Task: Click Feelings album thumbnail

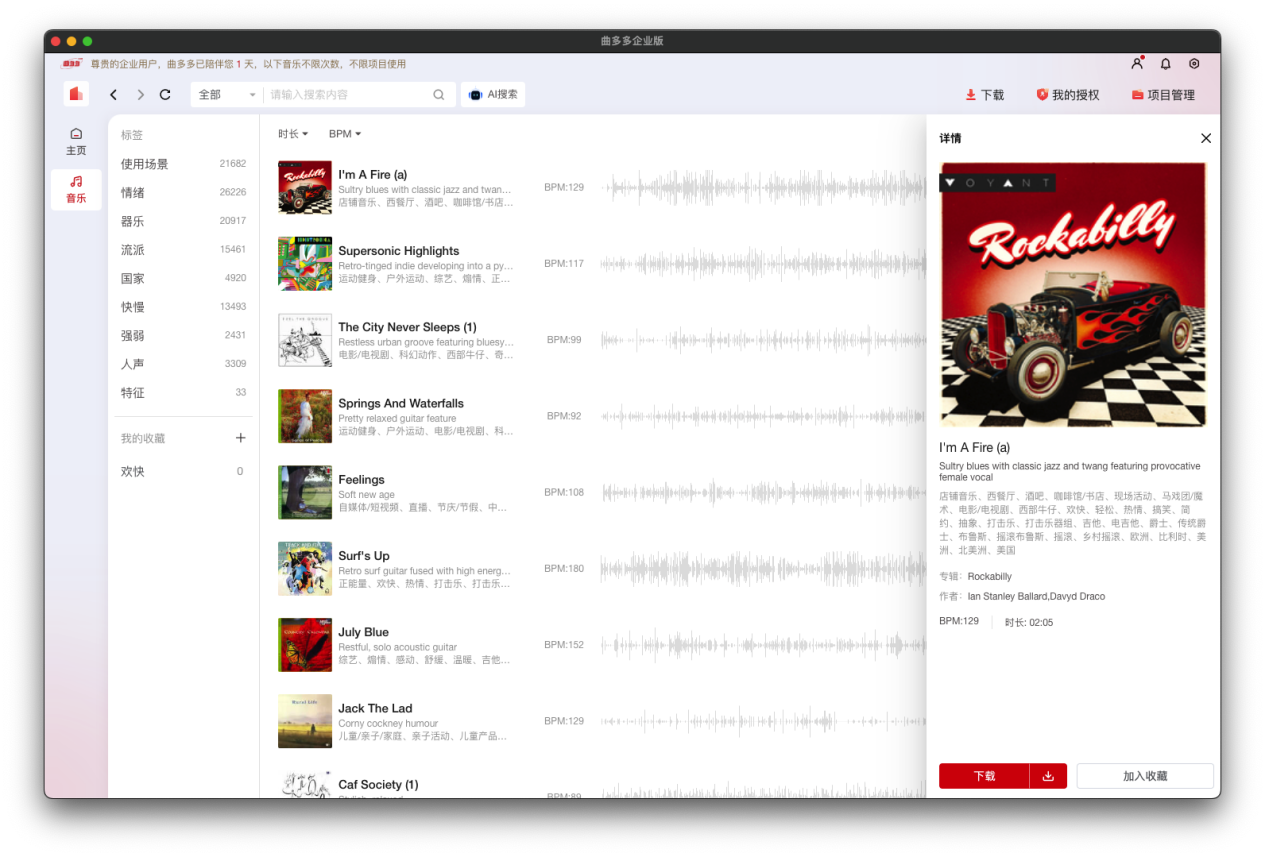Action: (x=305, y=492)
